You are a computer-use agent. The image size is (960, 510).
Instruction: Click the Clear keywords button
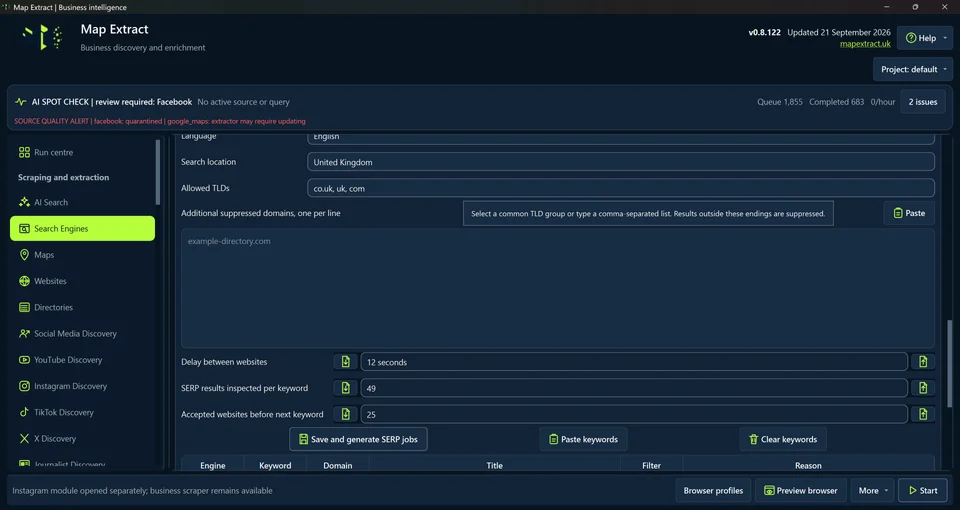782,439
